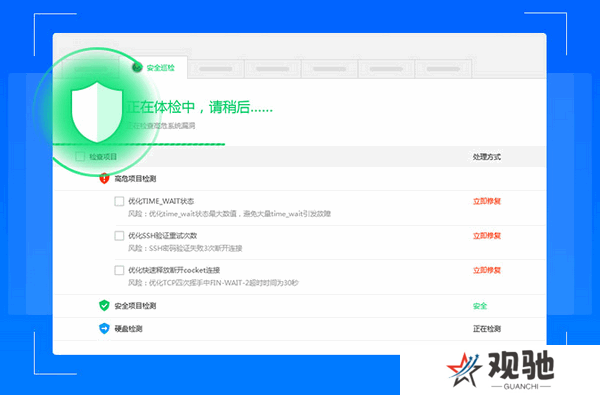
Task: Check the 优化快速释放断开socket连接 checkbox
Action: click(x=119, y=270)
